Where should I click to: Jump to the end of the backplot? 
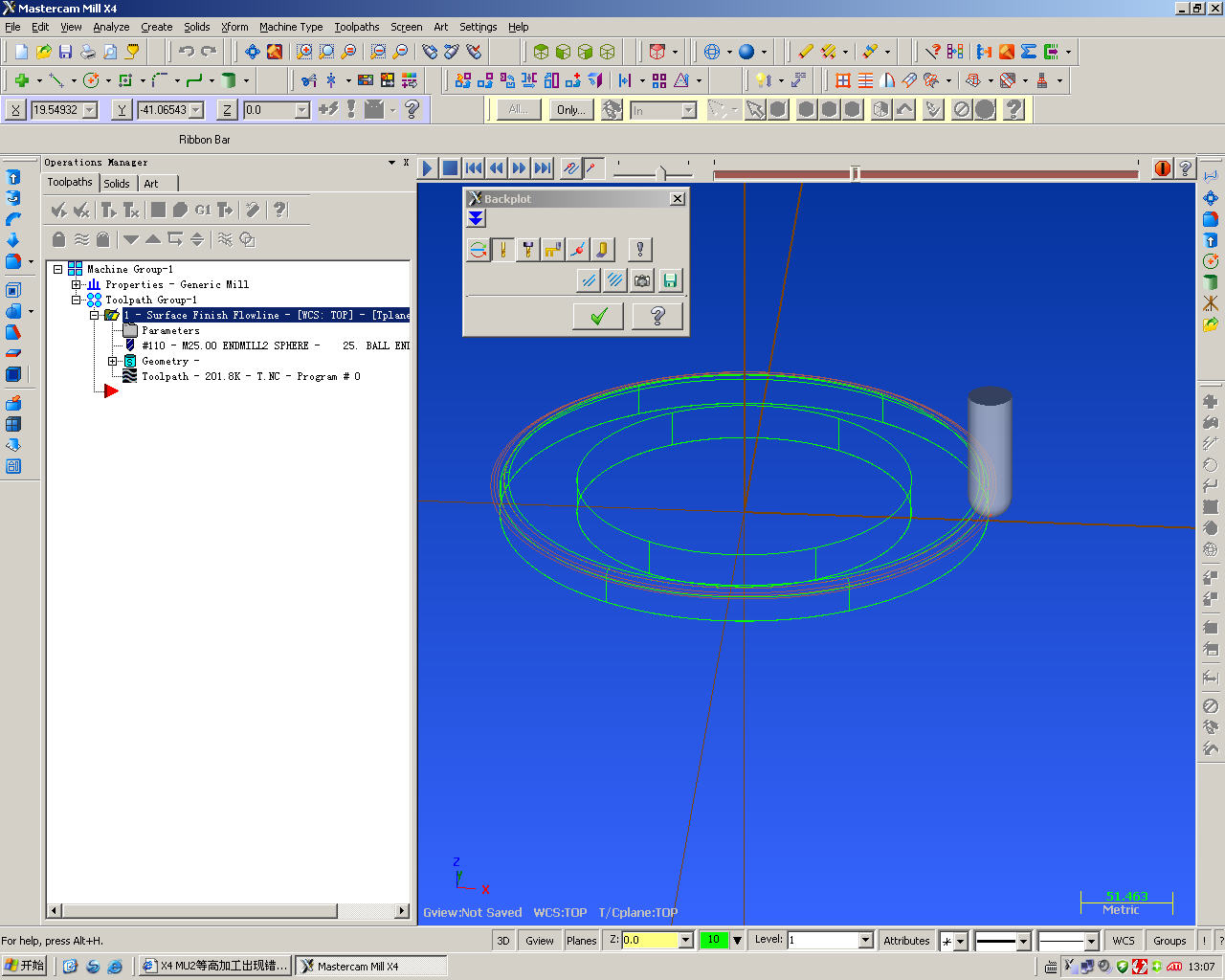click(543, 168)
